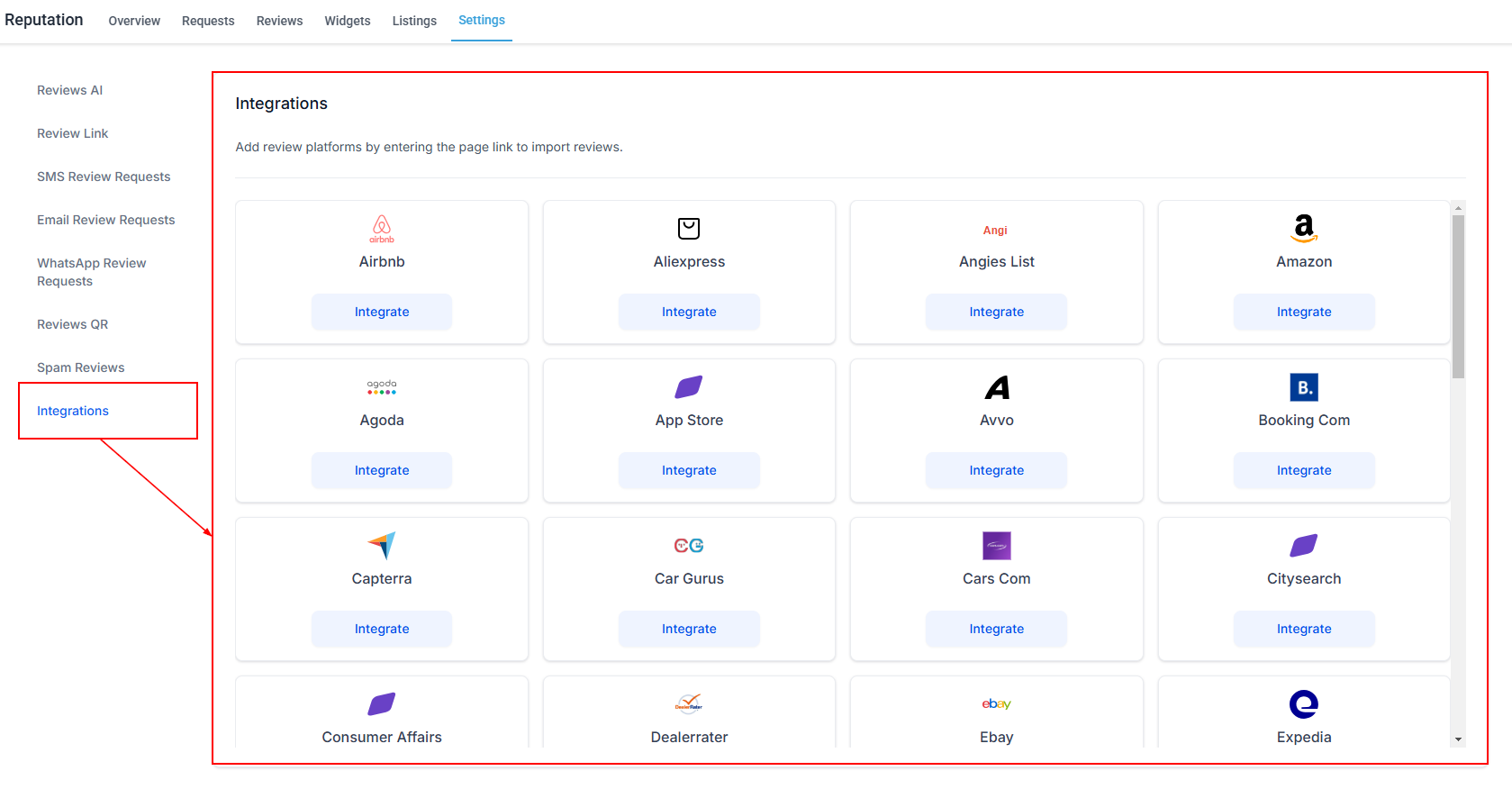Click the Agoda logo icon
1512x807 pixels.
pos(382,387)
